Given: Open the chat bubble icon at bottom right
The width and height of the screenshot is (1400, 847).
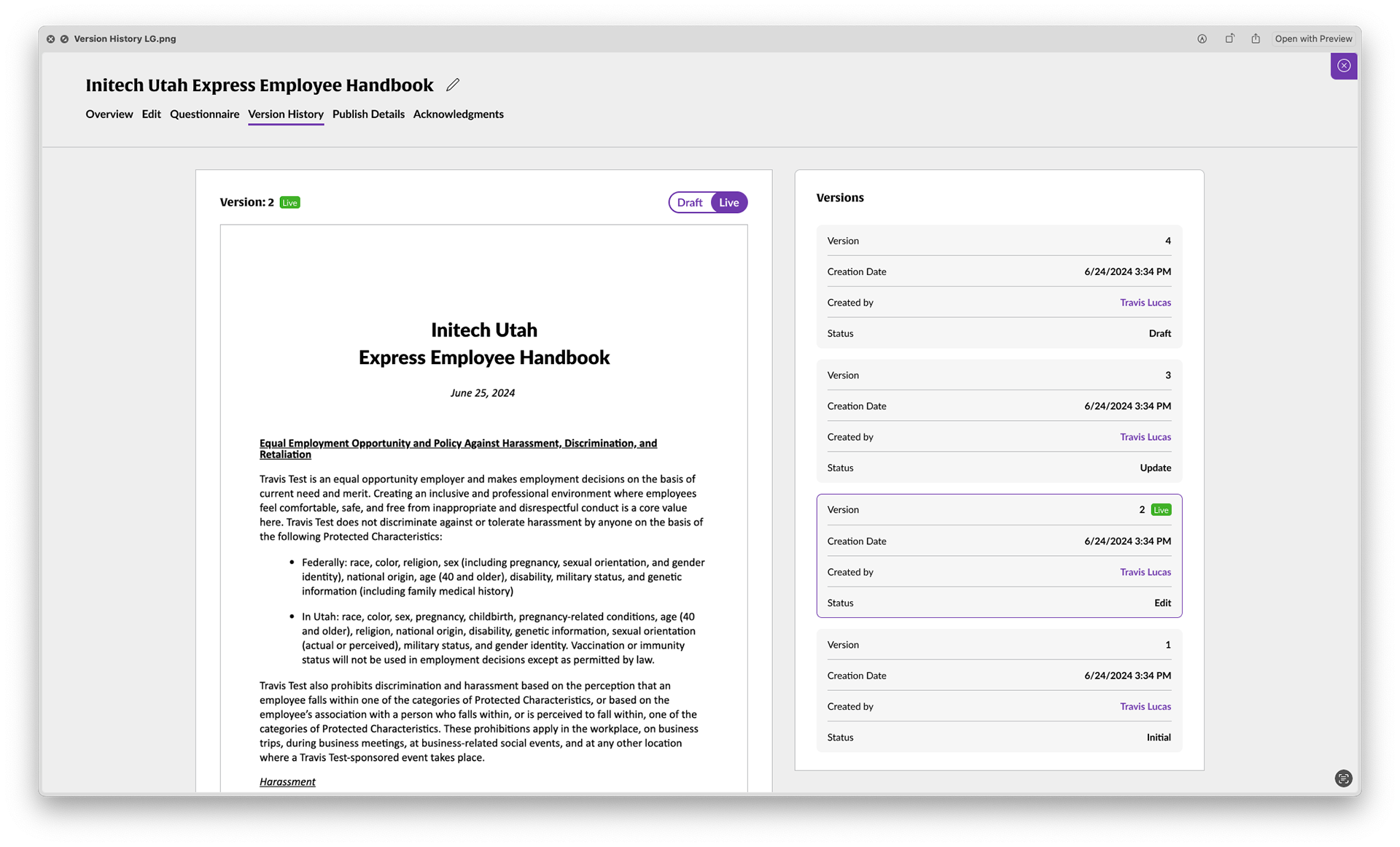Looking at the screenshot, I should pyautogui.click(x=1343, y=778).
